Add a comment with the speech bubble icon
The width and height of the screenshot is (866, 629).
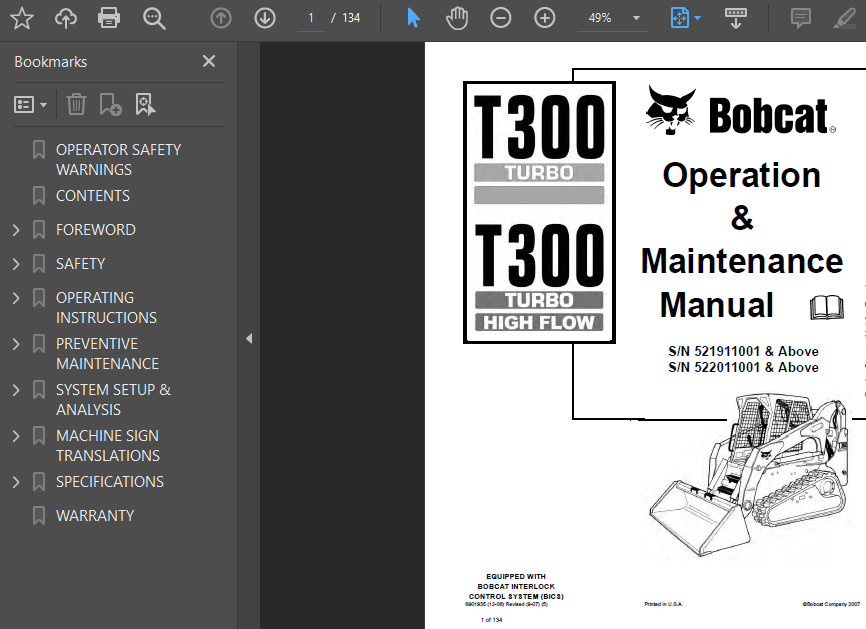(x=801, y=18)
